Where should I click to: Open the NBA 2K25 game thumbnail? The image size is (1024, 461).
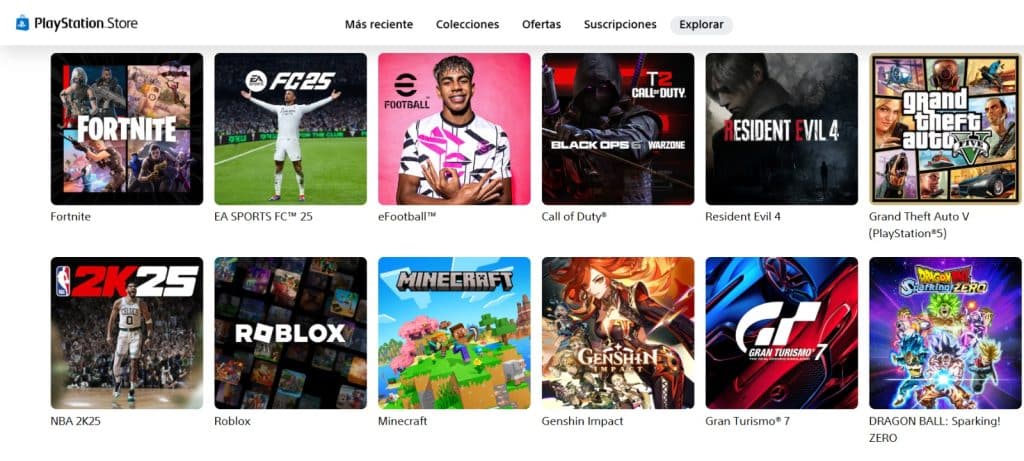pyautogui.click(x=127, y=333)
